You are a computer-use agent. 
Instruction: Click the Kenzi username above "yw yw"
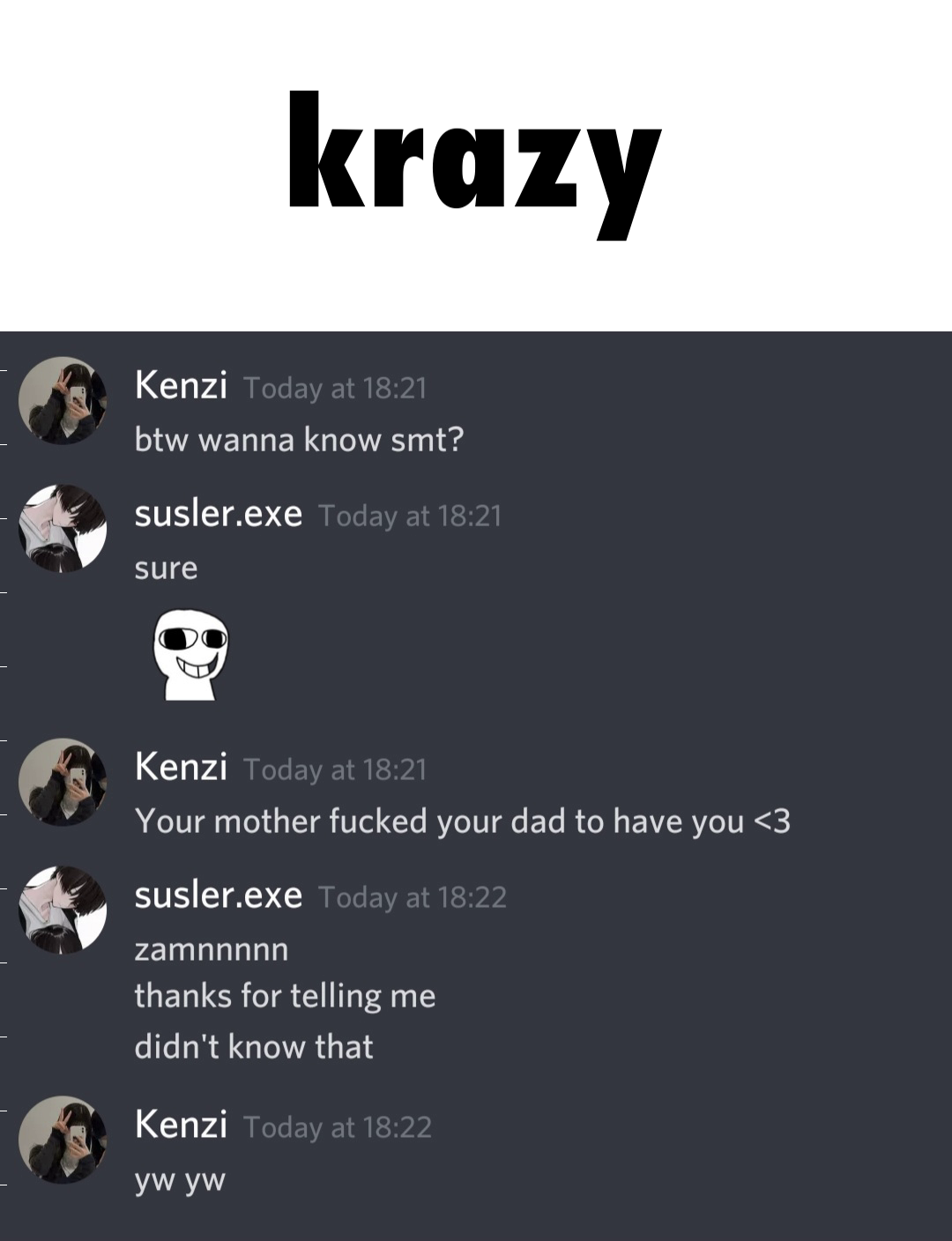click(181, 1125)
